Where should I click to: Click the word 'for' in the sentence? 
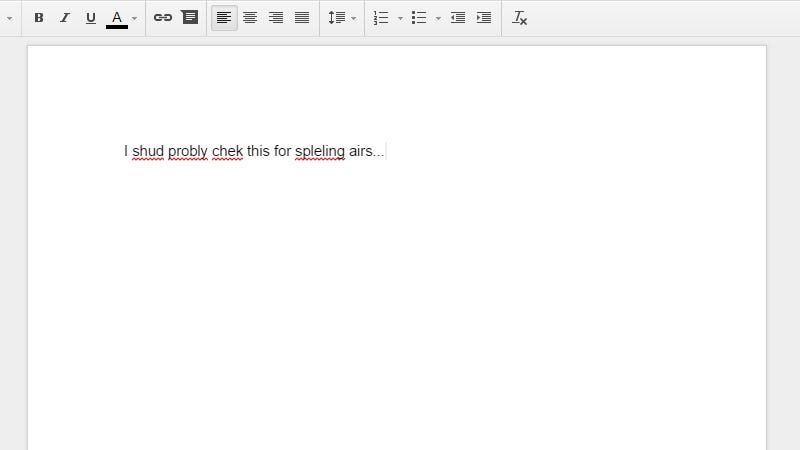pyautogui.click(x=282, y=152)
